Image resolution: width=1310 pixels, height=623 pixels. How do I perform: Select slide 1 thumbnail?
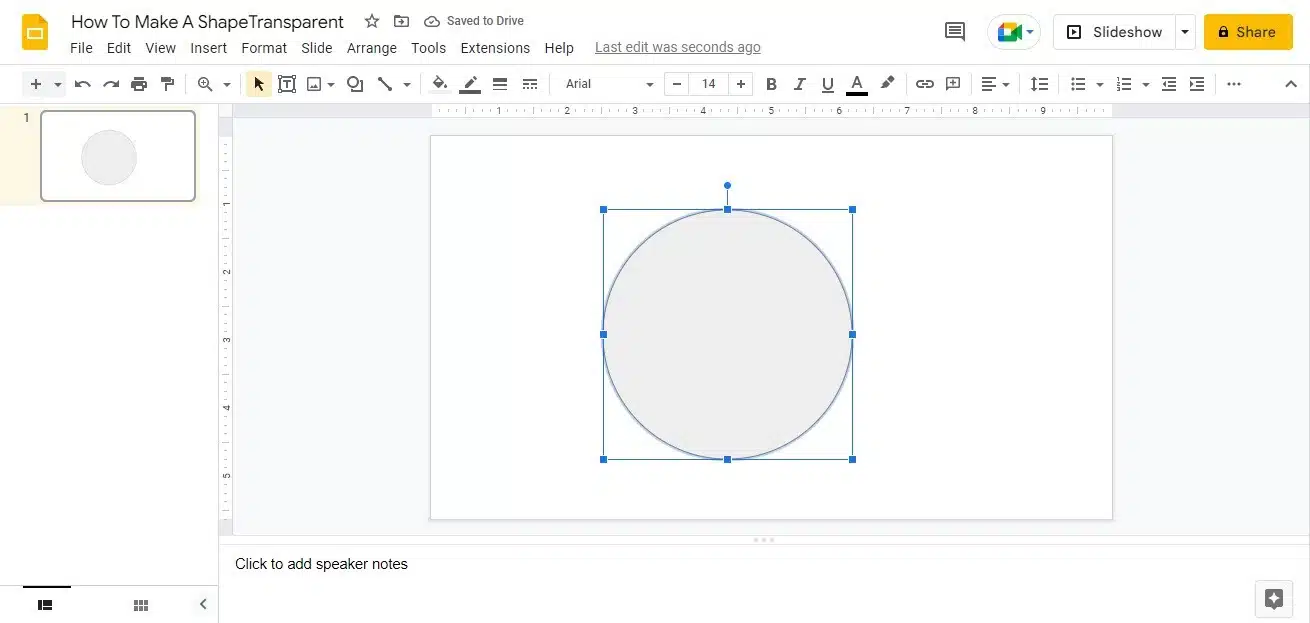click(x=118, y=156)
